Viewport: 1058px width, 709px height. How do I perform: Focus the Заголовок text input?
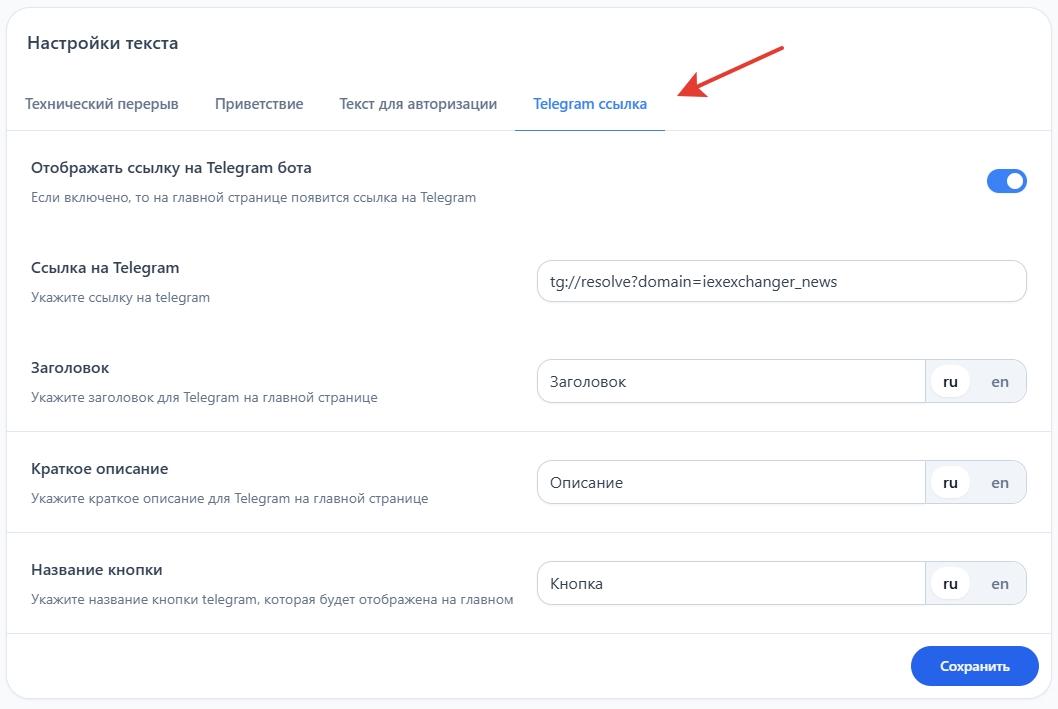pyautogui.click(x=731, y=382)
